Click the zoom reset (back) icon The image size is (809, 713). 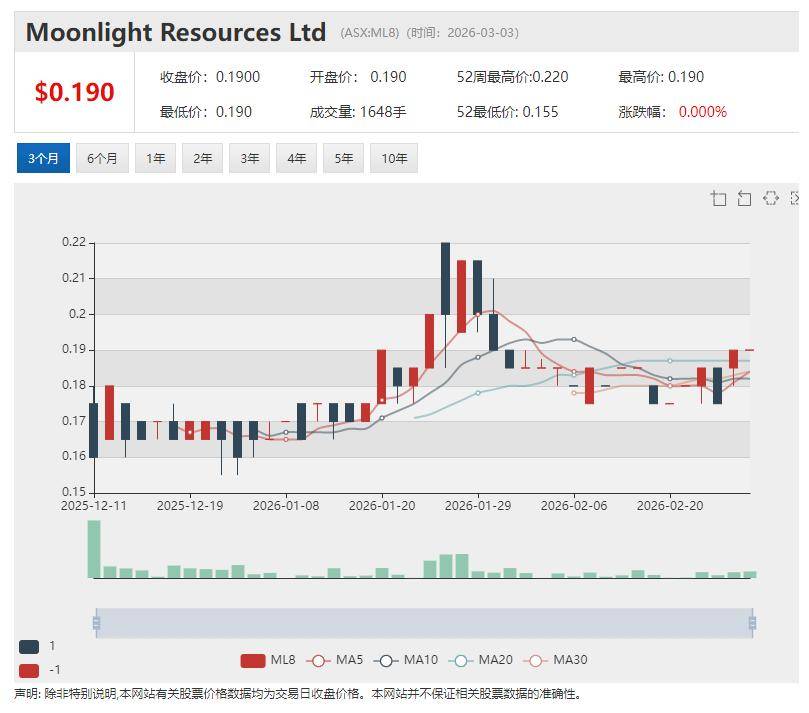click(744, 198)
